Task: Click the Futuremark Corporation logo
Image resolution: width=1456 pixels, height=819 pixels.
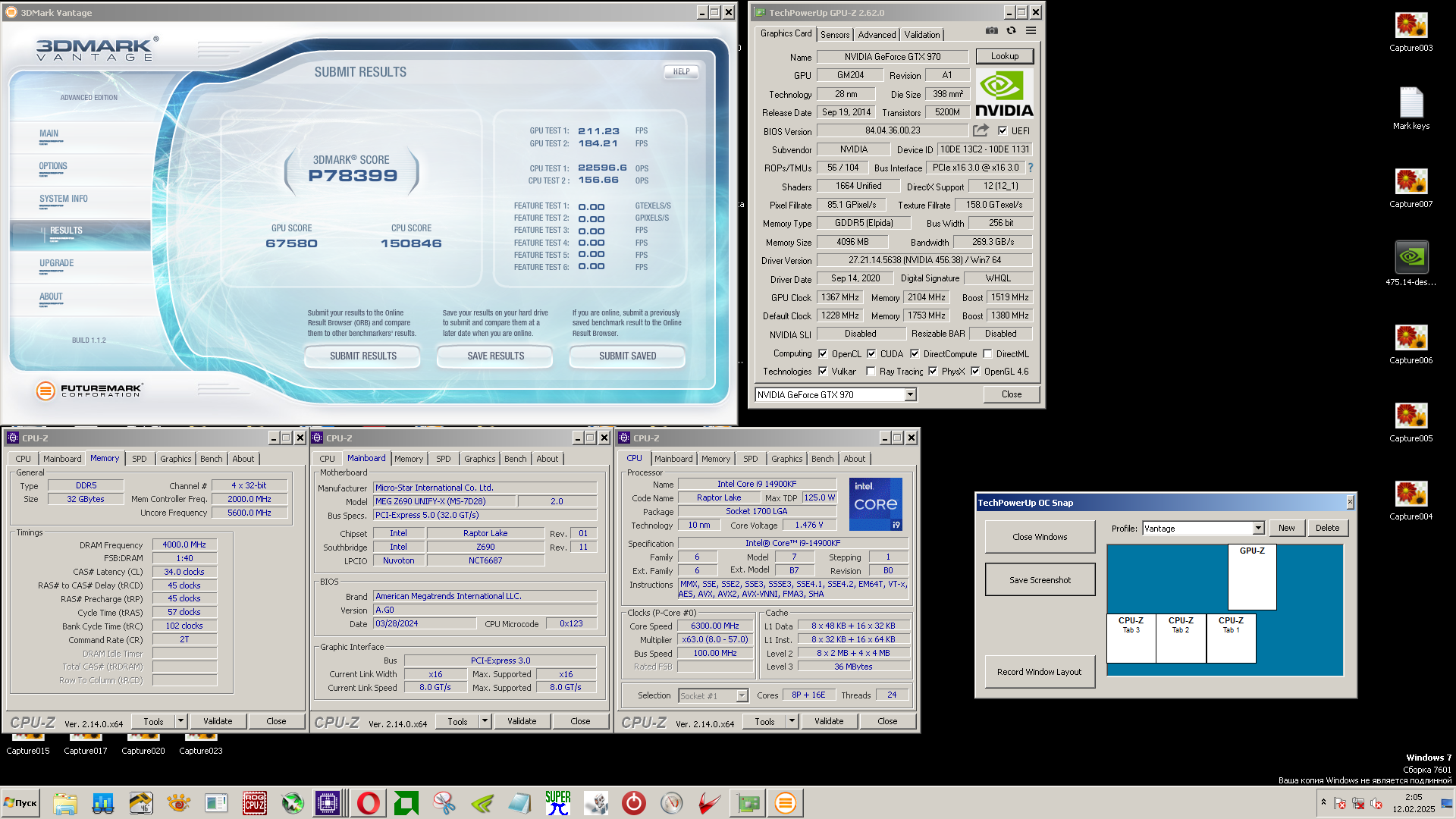Action: [x=89, y=390]
